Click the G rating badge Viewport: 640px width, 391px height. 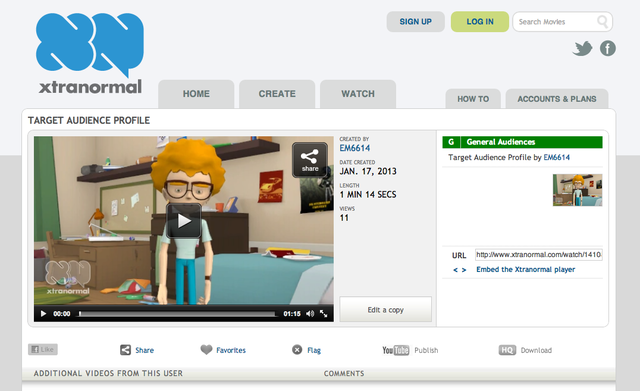click(451, 142)
